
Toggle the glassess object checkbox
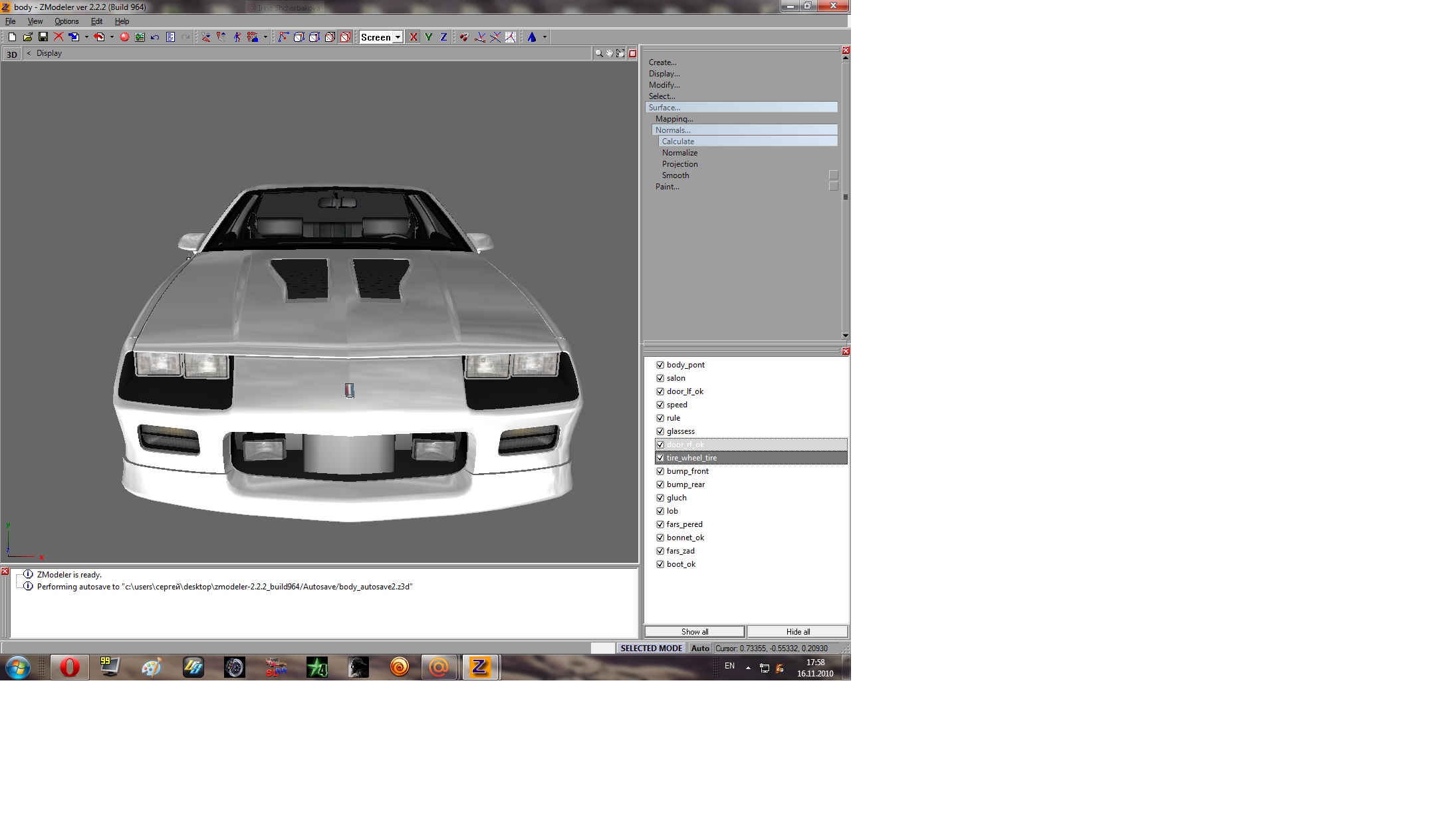(x=660, y=431)
